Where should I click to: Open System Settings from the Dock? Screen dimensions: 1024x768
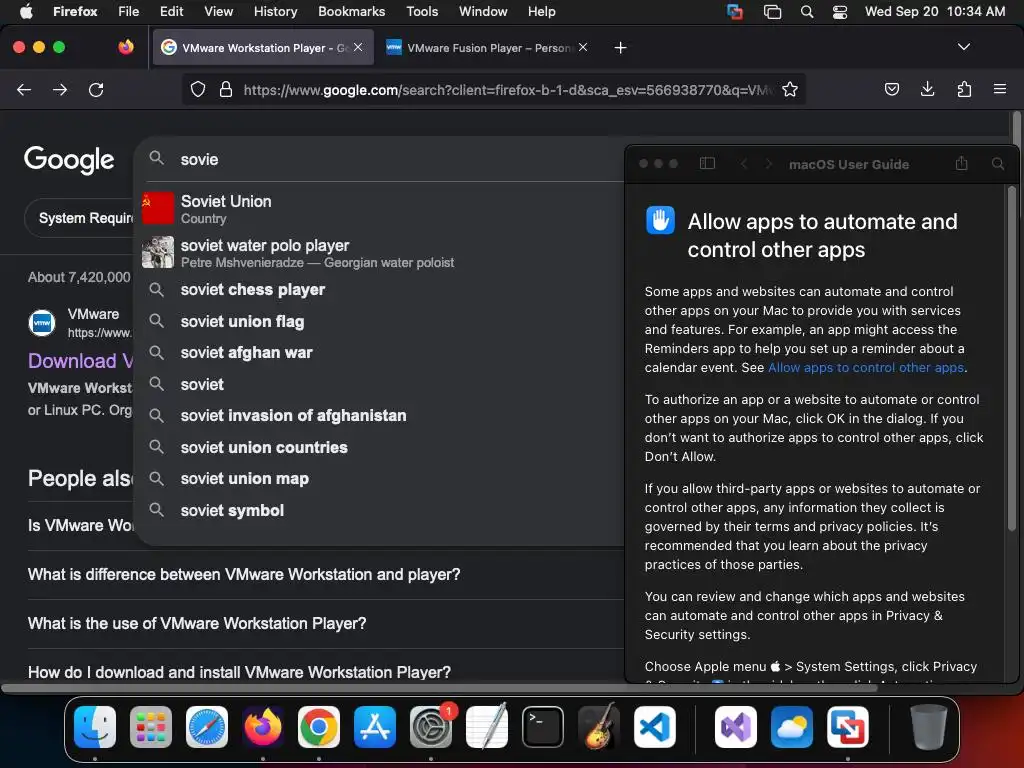[x=431, y=727]
